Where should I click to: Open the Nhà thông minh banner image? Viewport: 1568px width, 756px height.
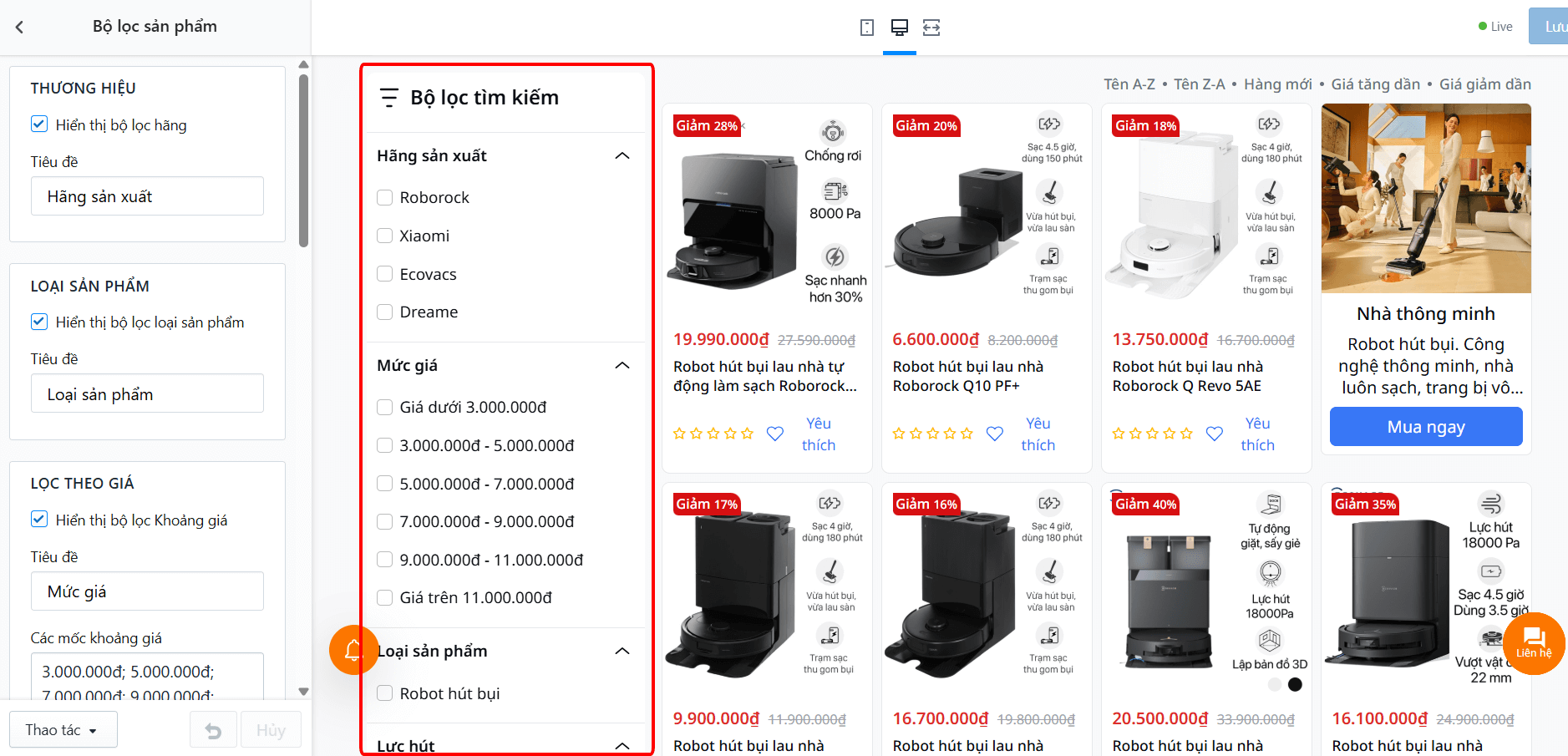click(1426, 198)
